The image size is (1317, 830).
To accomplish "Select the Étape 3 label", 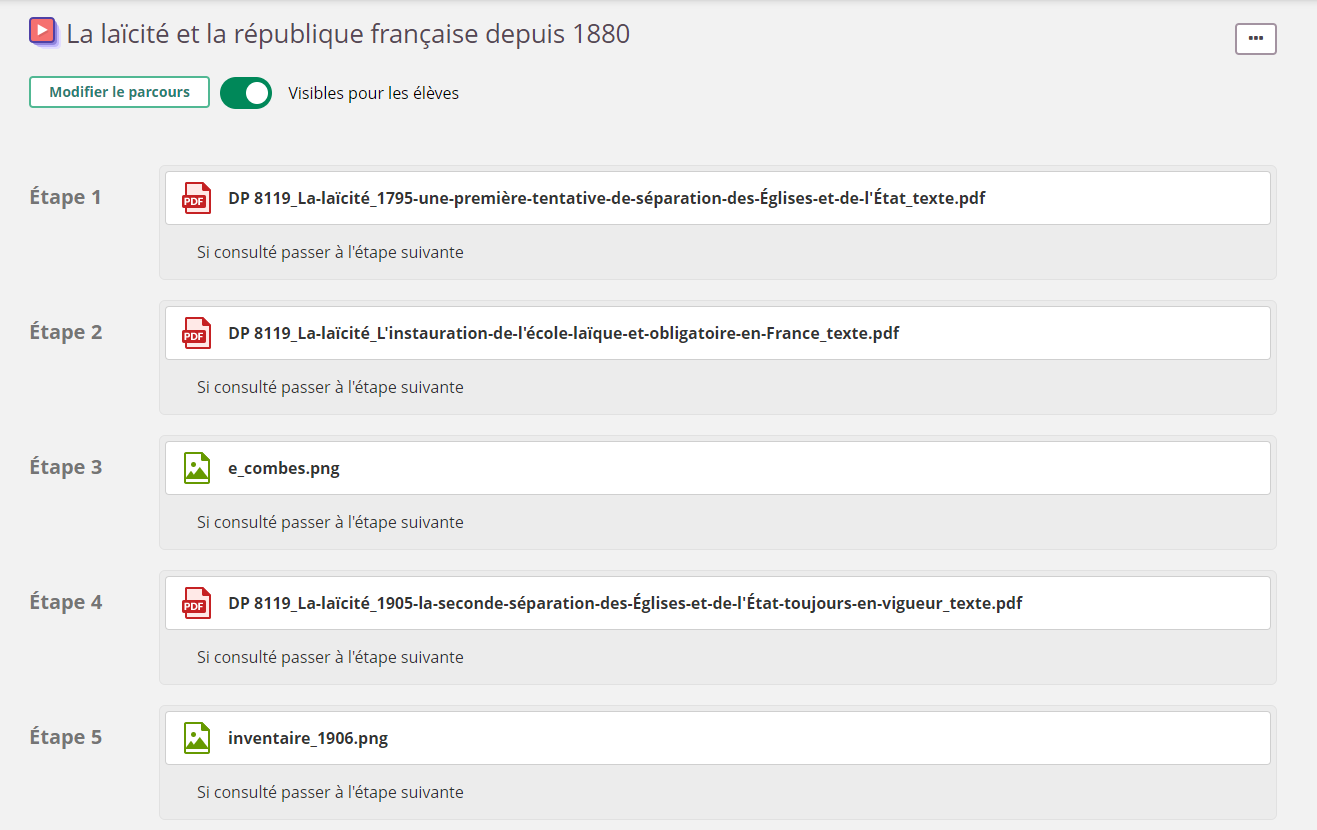I will 66,467.
